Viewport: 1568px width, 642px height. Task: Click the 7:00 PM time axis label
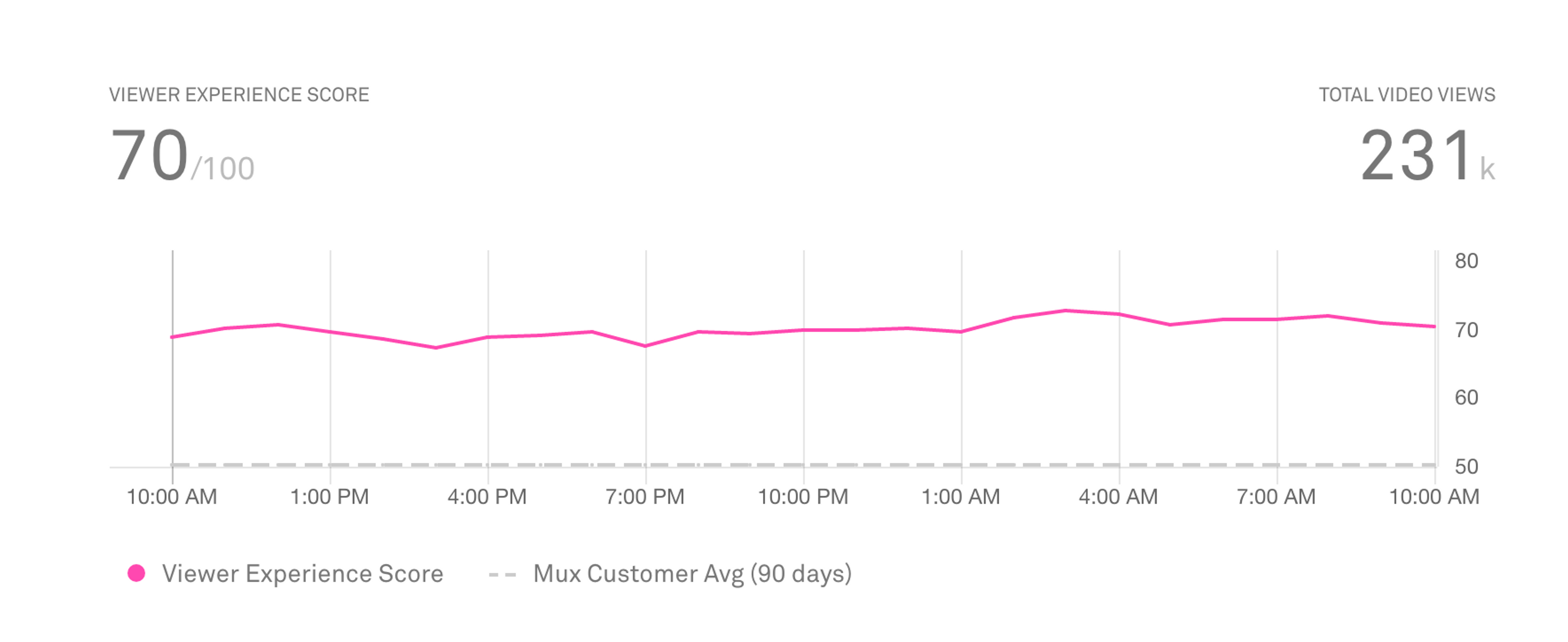click(x=645, y=497)
